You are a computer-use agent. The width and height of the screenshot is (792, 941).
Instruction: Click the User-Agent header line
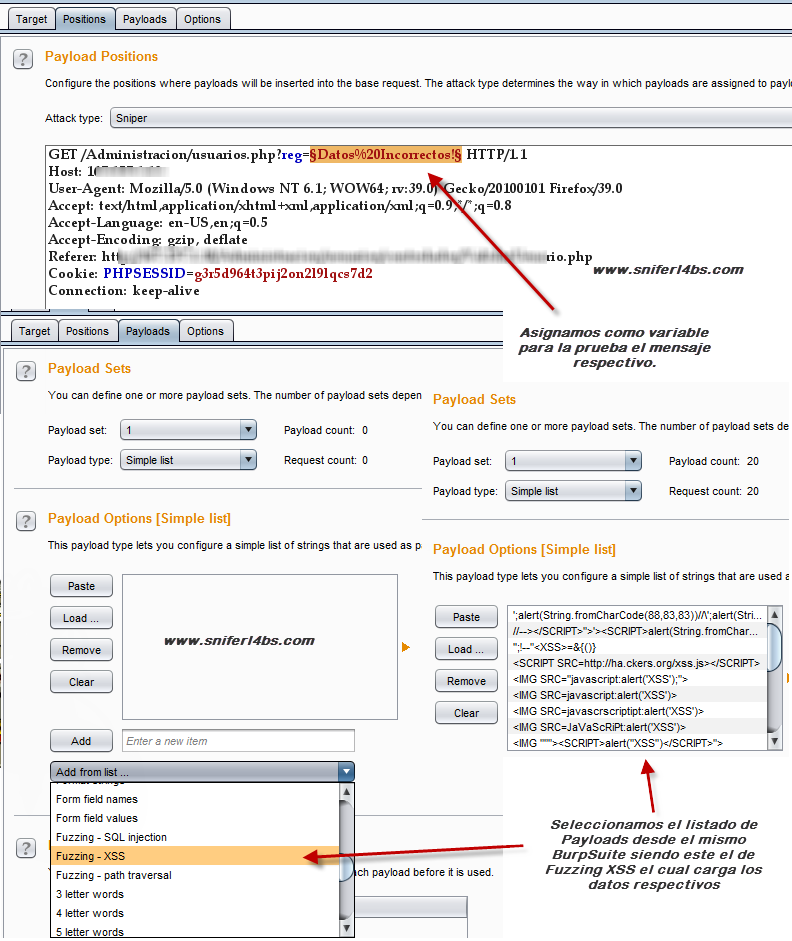(x=335, y=188)
